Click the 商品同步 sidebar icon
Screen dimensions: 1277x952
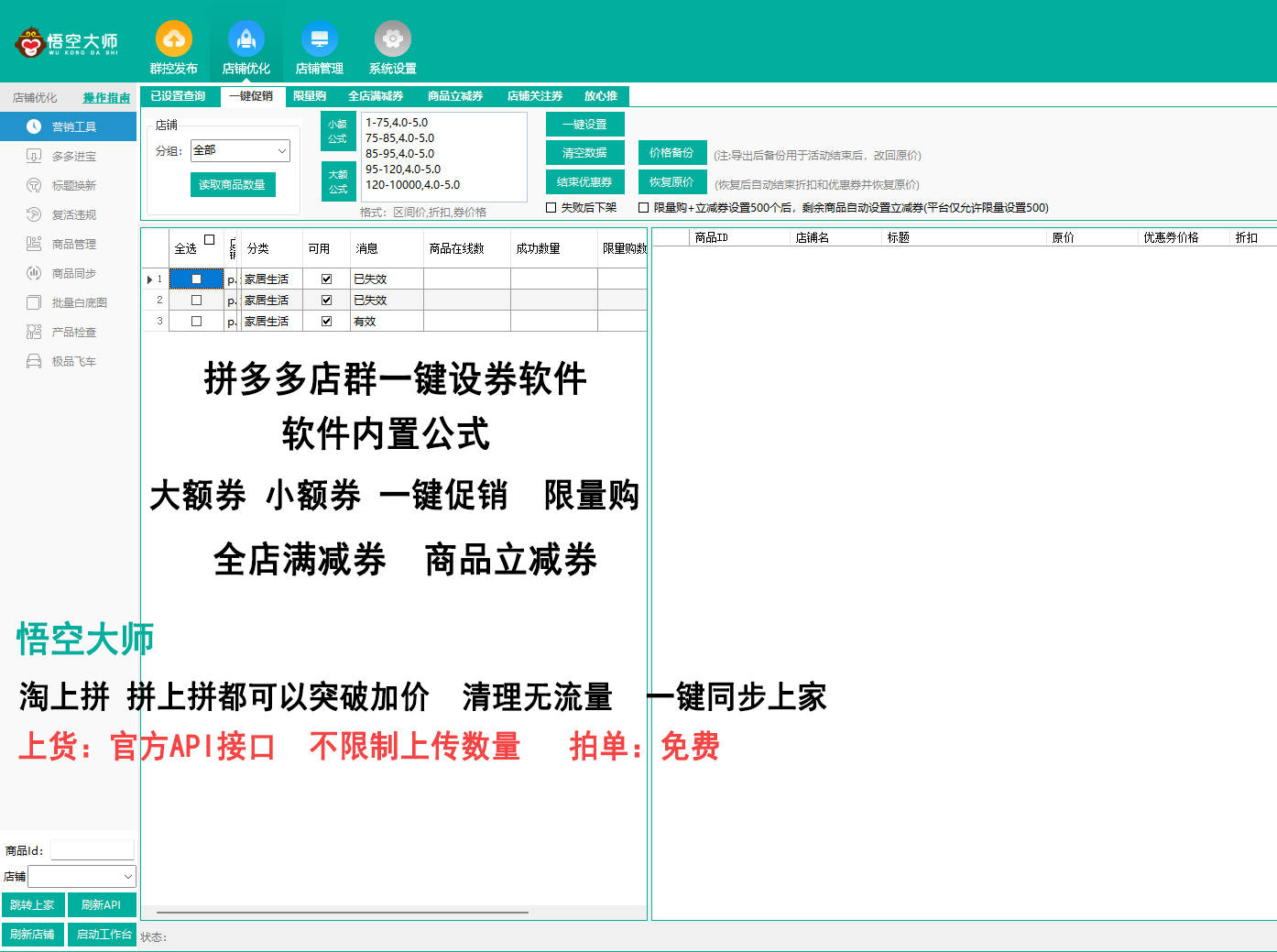tap(34, 273)
